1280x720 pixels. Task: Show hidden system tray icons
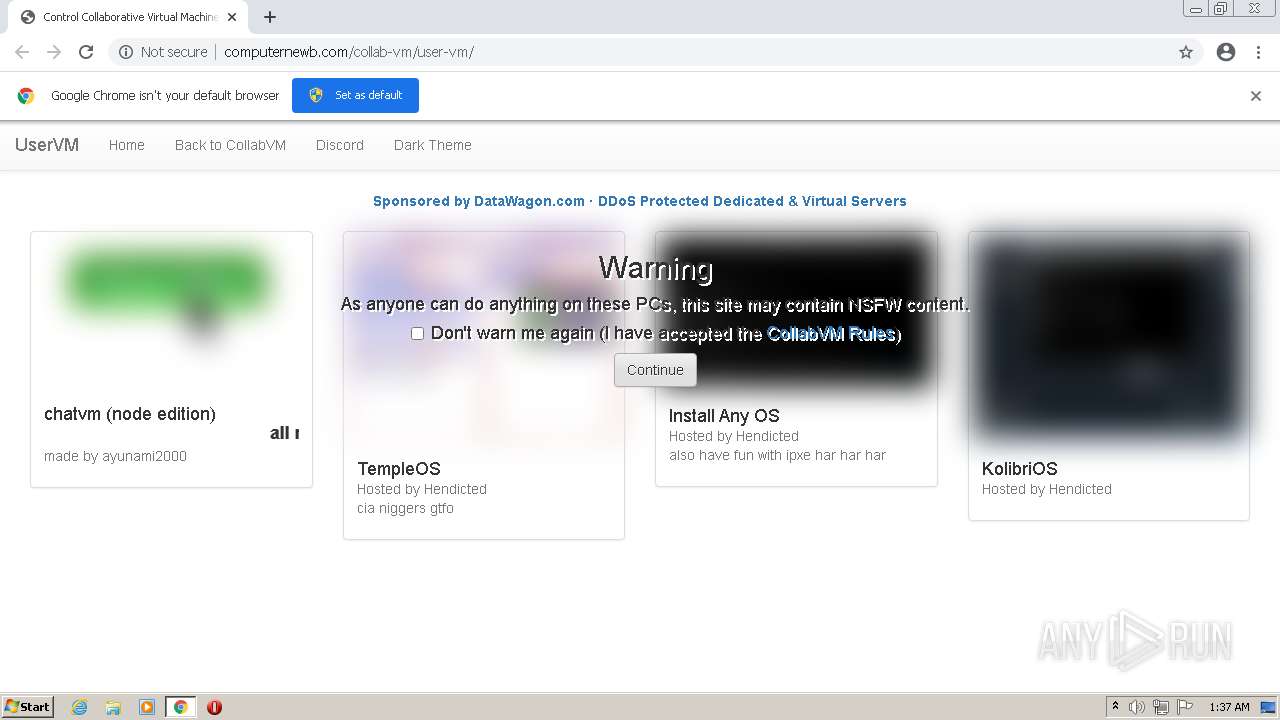(1115, 707)
